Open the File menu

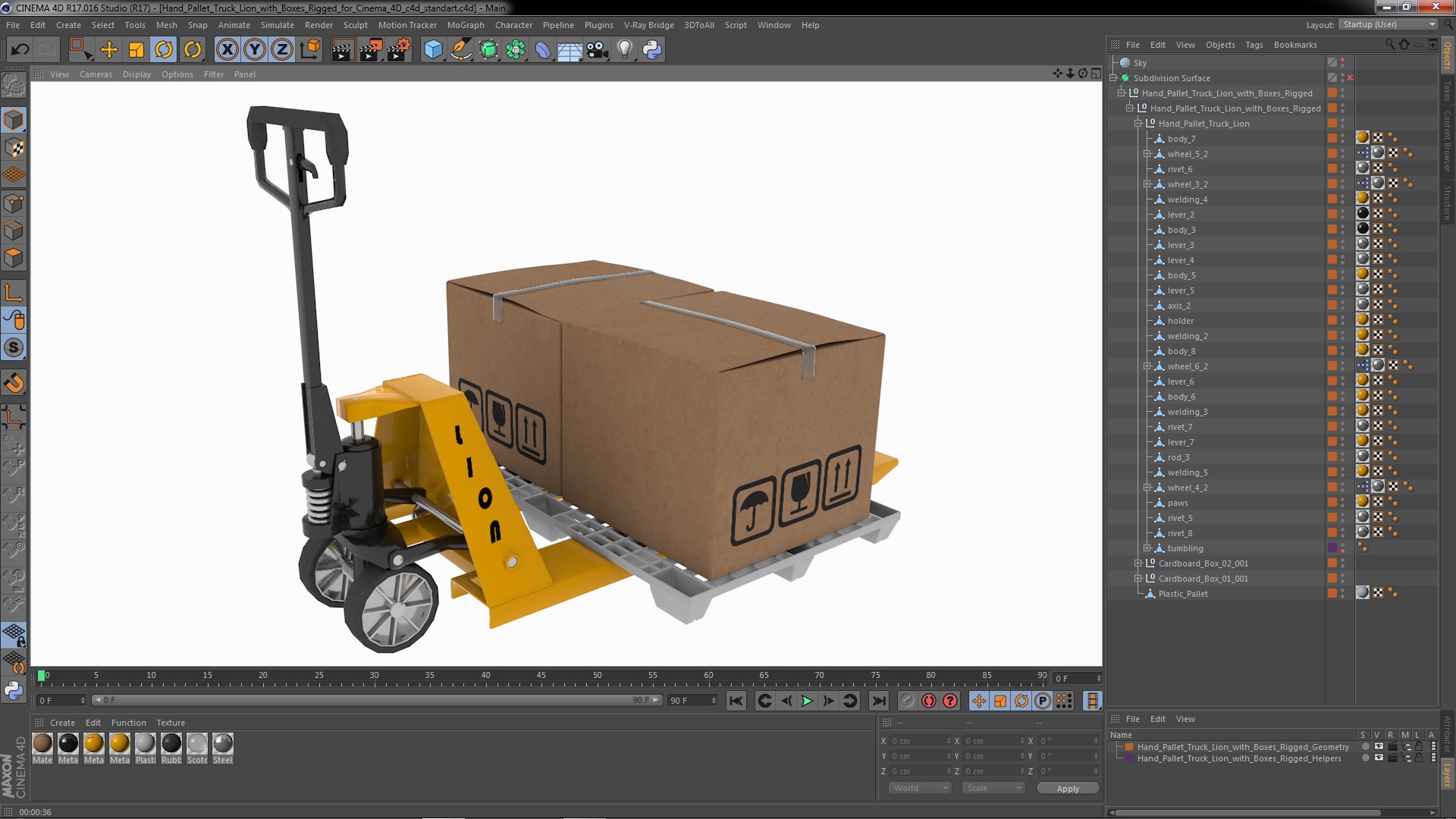(13, 25)
